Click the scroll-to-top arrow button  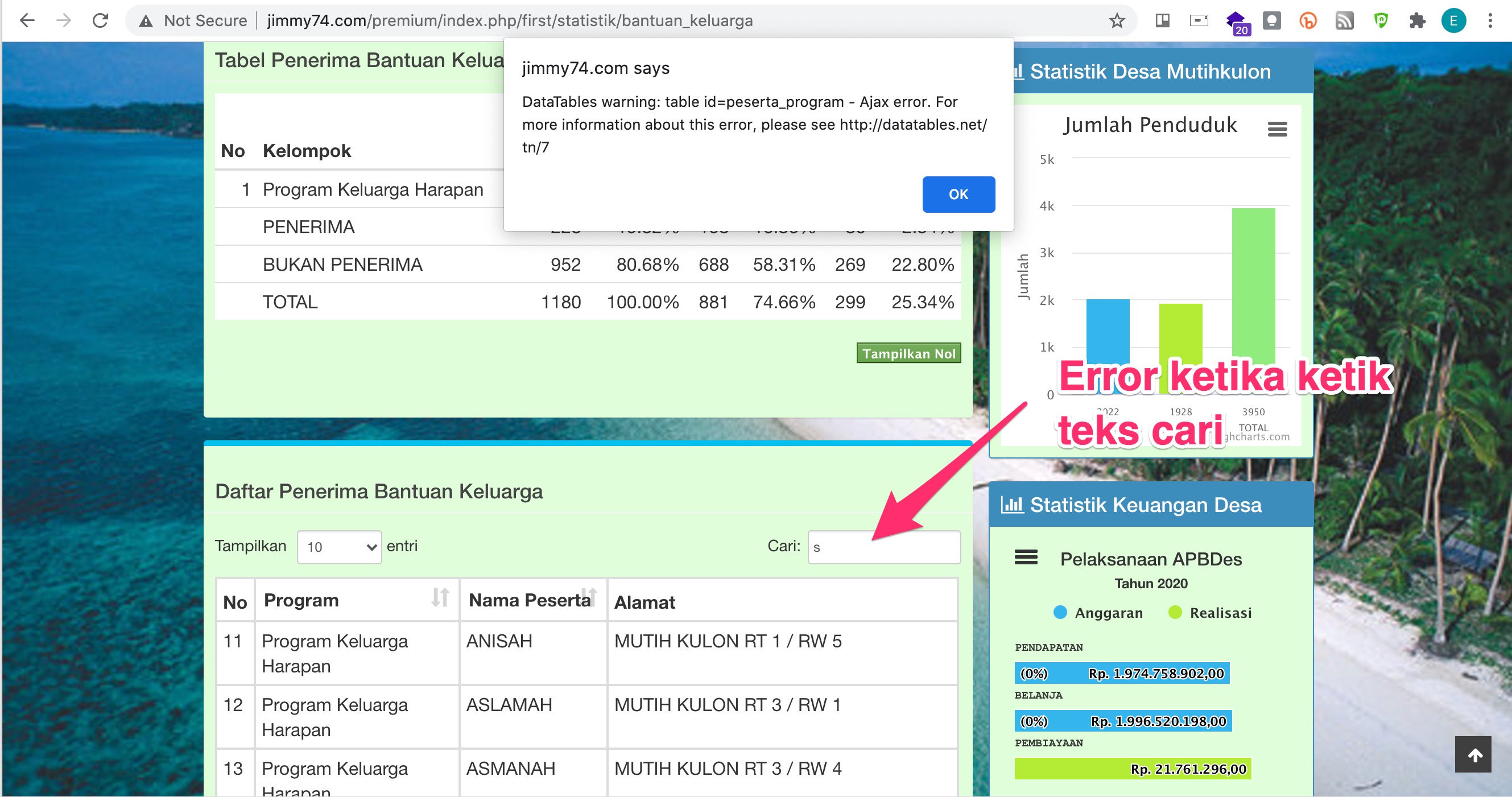1475,755
